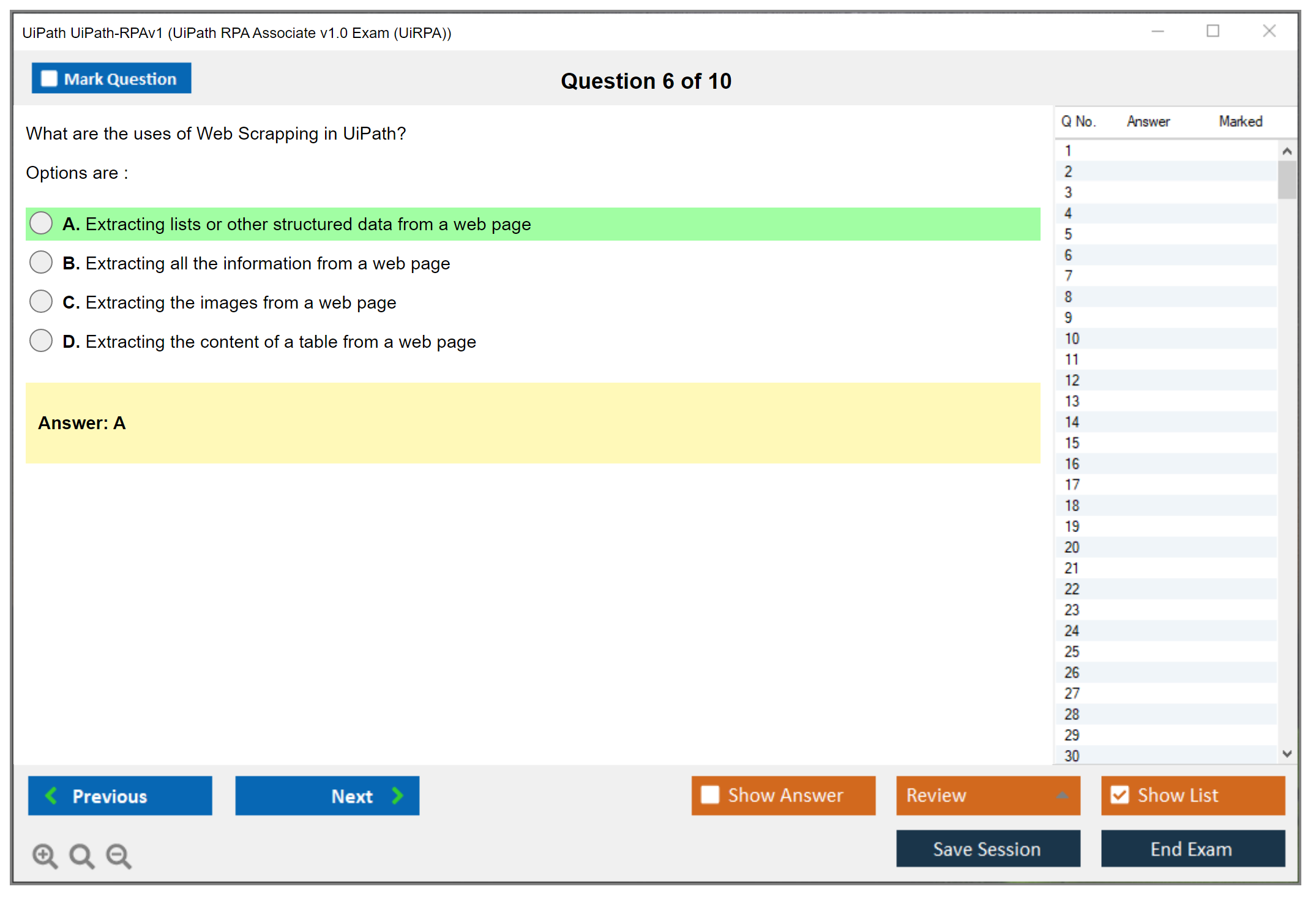Expand the Review dropdown arrow

tap(1062, 795)
